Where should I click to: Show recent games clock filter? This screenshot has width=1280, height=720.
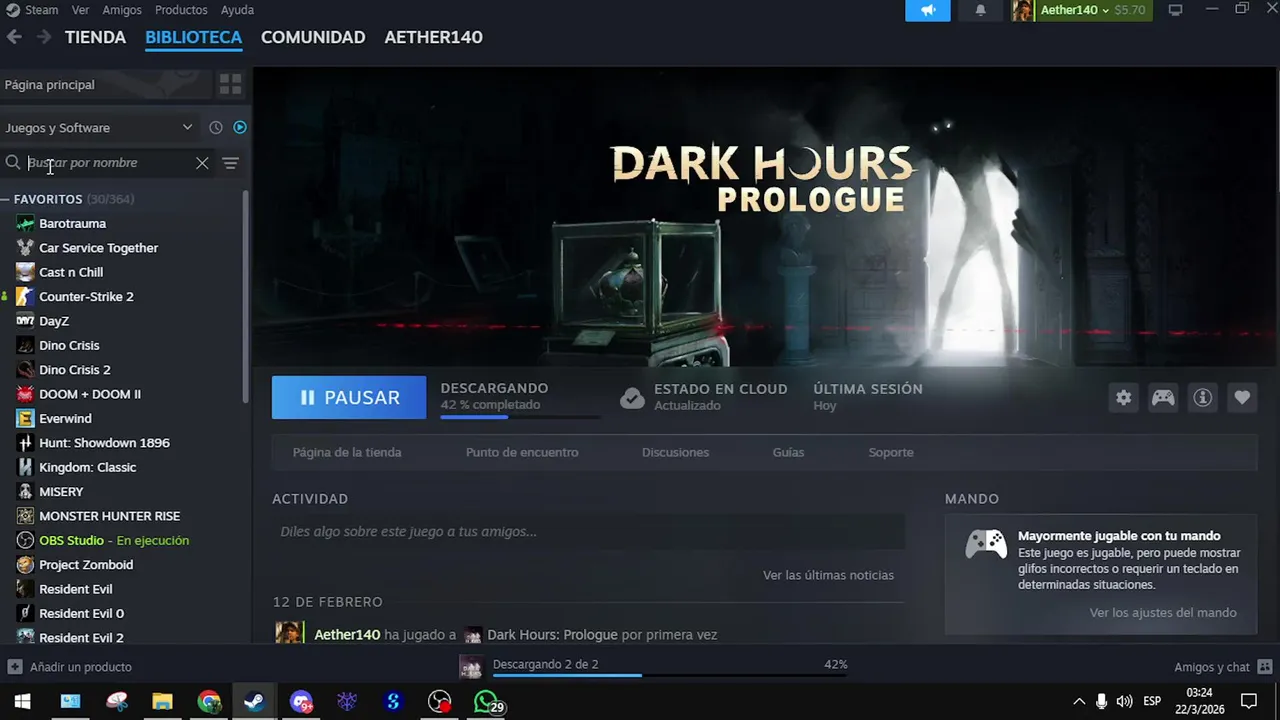(215, 127)
